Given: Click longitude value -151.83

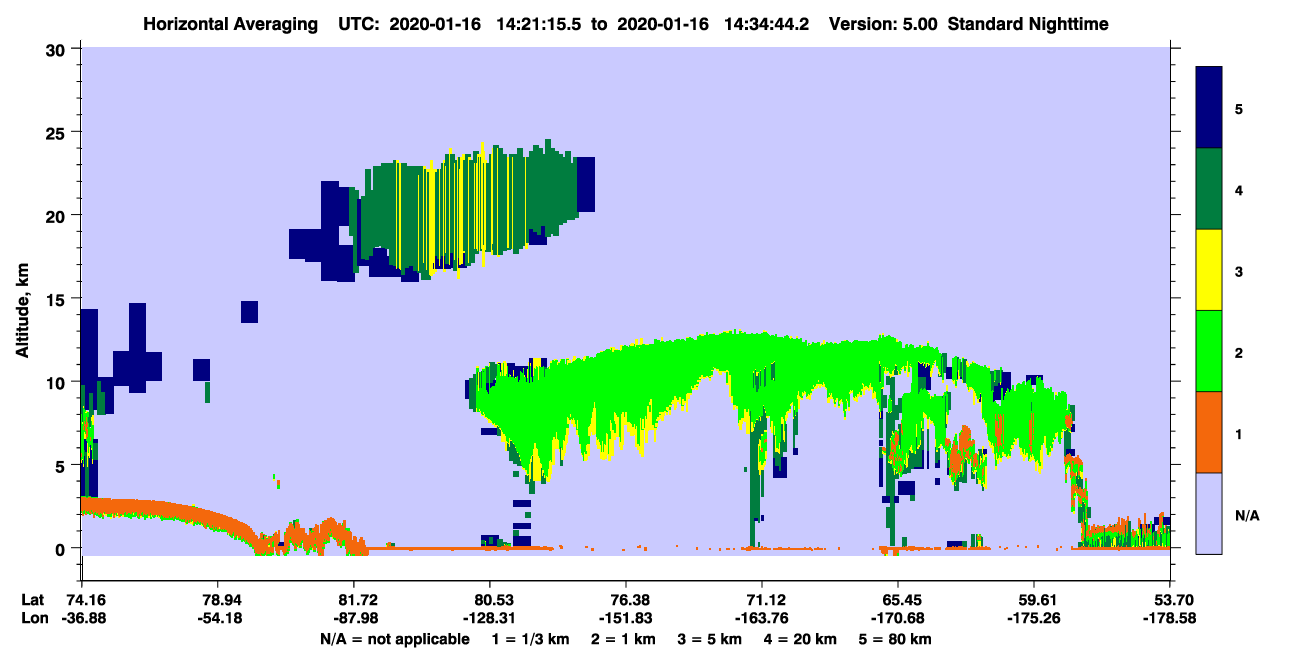Looking at the screenshot, I should pyautogui.click(x=626, y=619).
